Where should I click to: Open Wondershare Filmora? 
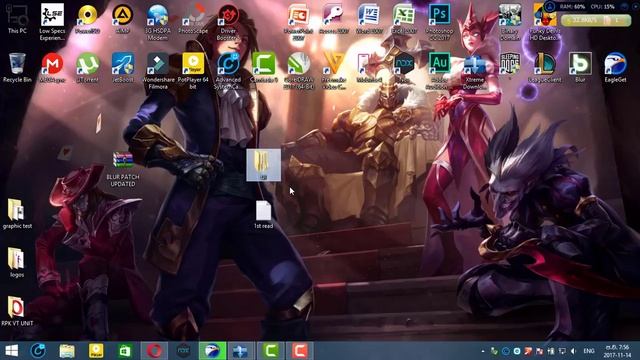click(158, 70)
